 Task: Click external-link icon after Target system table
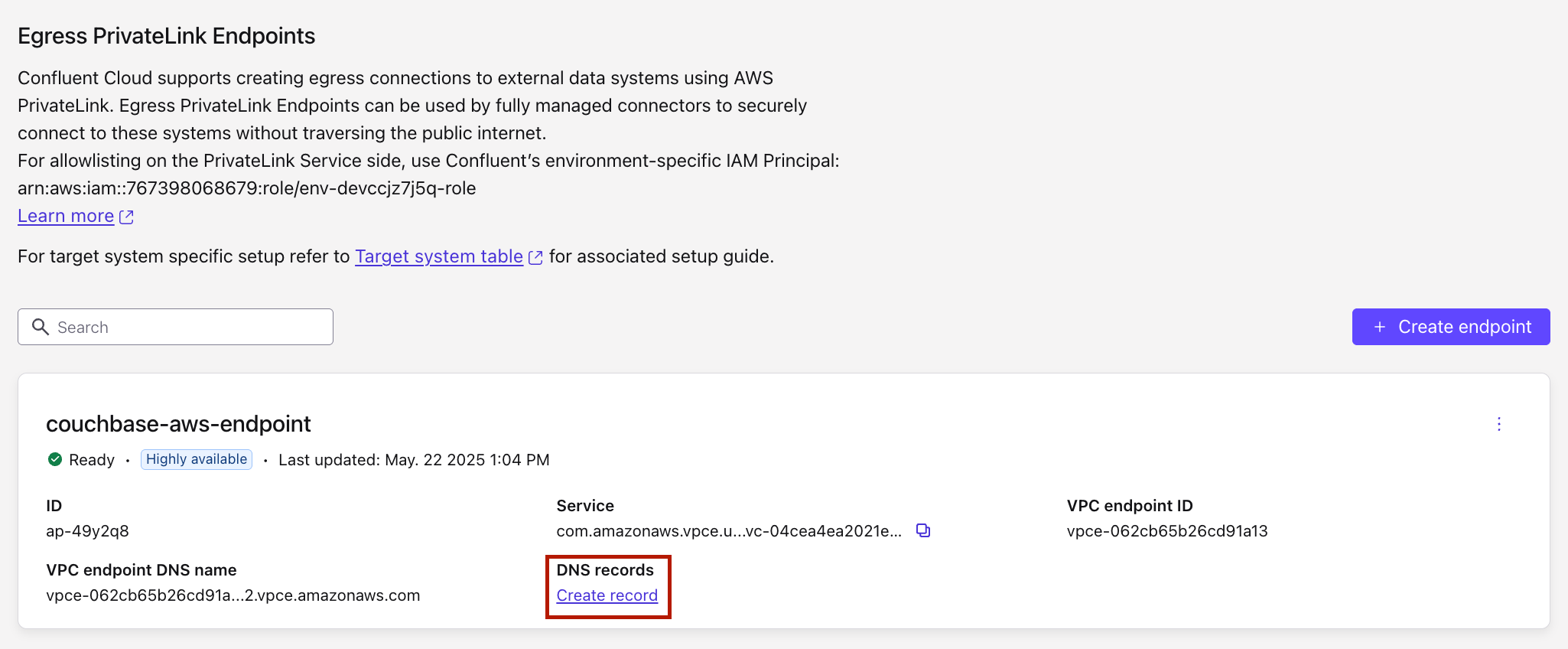tap(535, 258)
